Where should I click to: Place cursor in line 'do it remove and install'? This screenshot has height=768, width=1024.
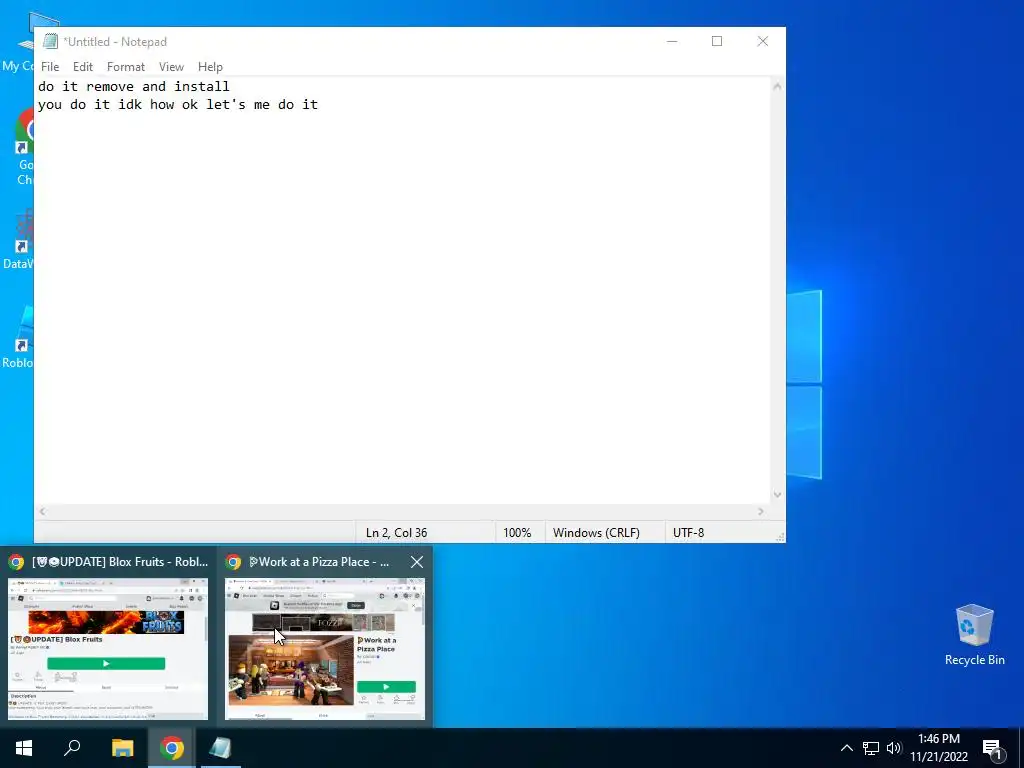click(x=134, y=86)
